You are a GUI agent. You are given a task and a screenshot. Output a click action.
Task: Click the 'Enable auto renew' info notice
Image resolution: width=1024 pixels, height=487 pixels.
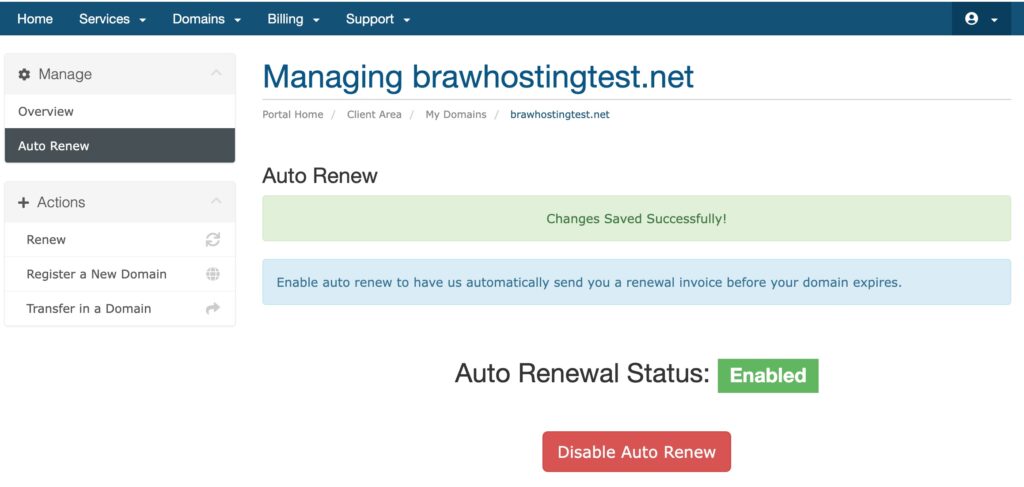[636, 282]
